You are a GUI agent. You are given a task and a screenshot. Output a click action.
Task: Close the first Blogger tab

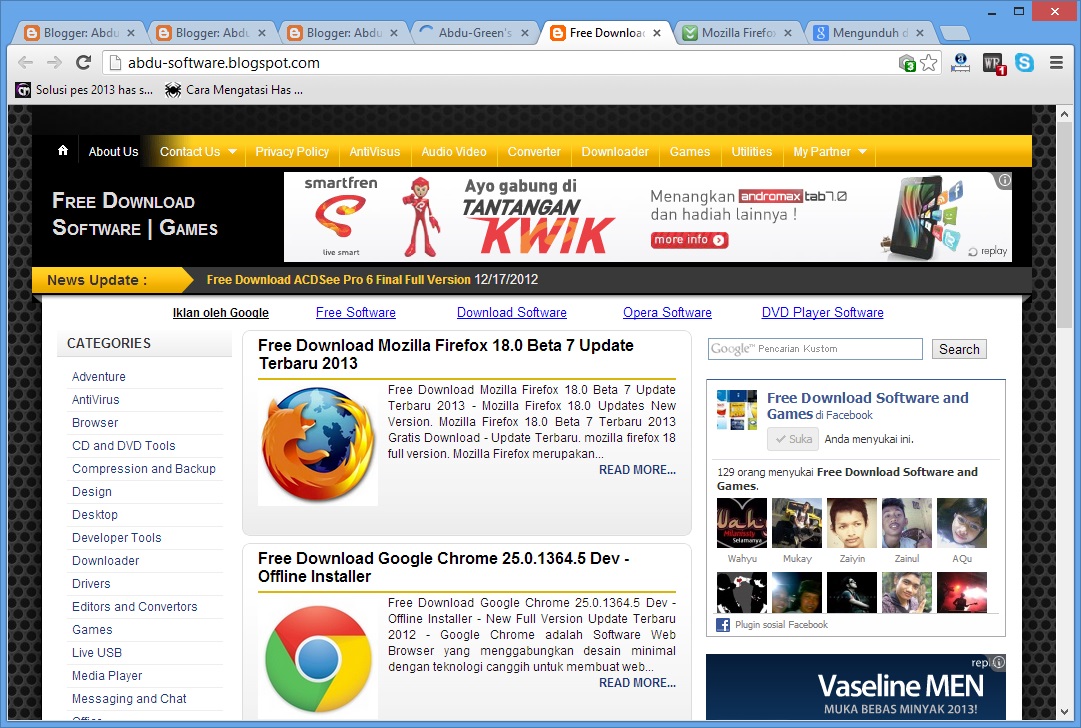click(x=131, y=32)
